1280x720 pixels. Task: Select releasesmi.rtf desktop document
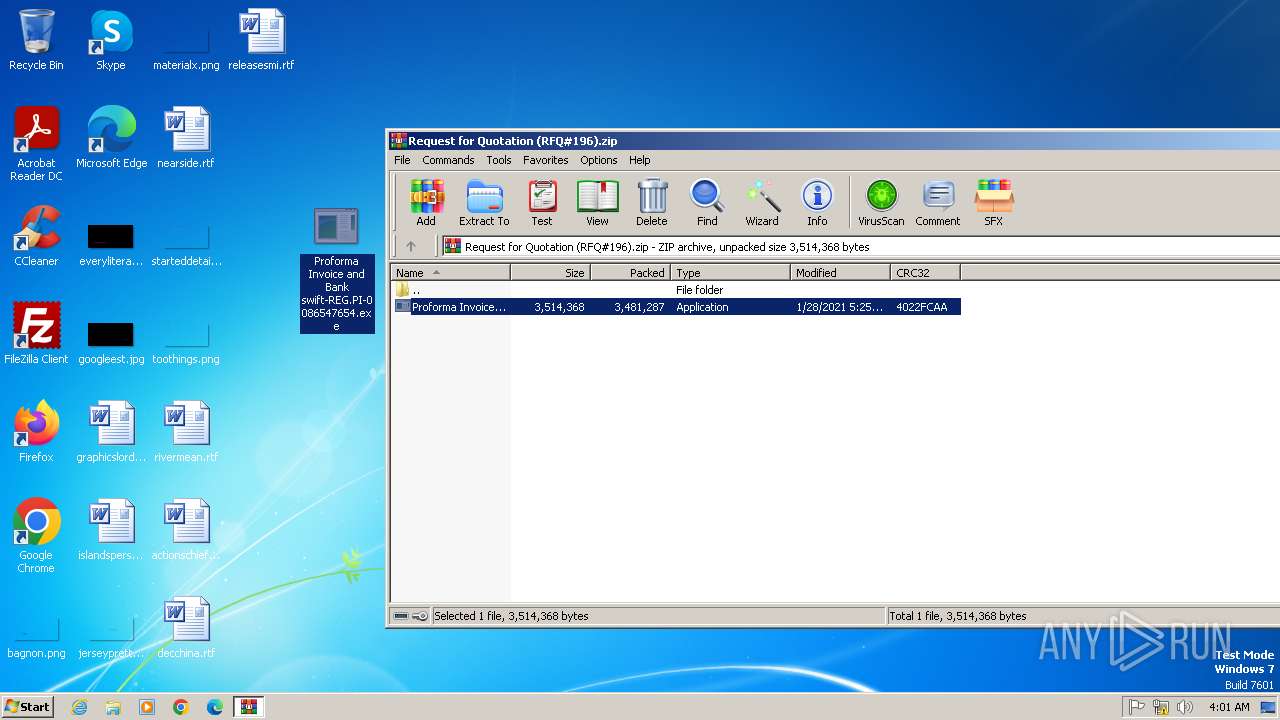coord(261,40)
